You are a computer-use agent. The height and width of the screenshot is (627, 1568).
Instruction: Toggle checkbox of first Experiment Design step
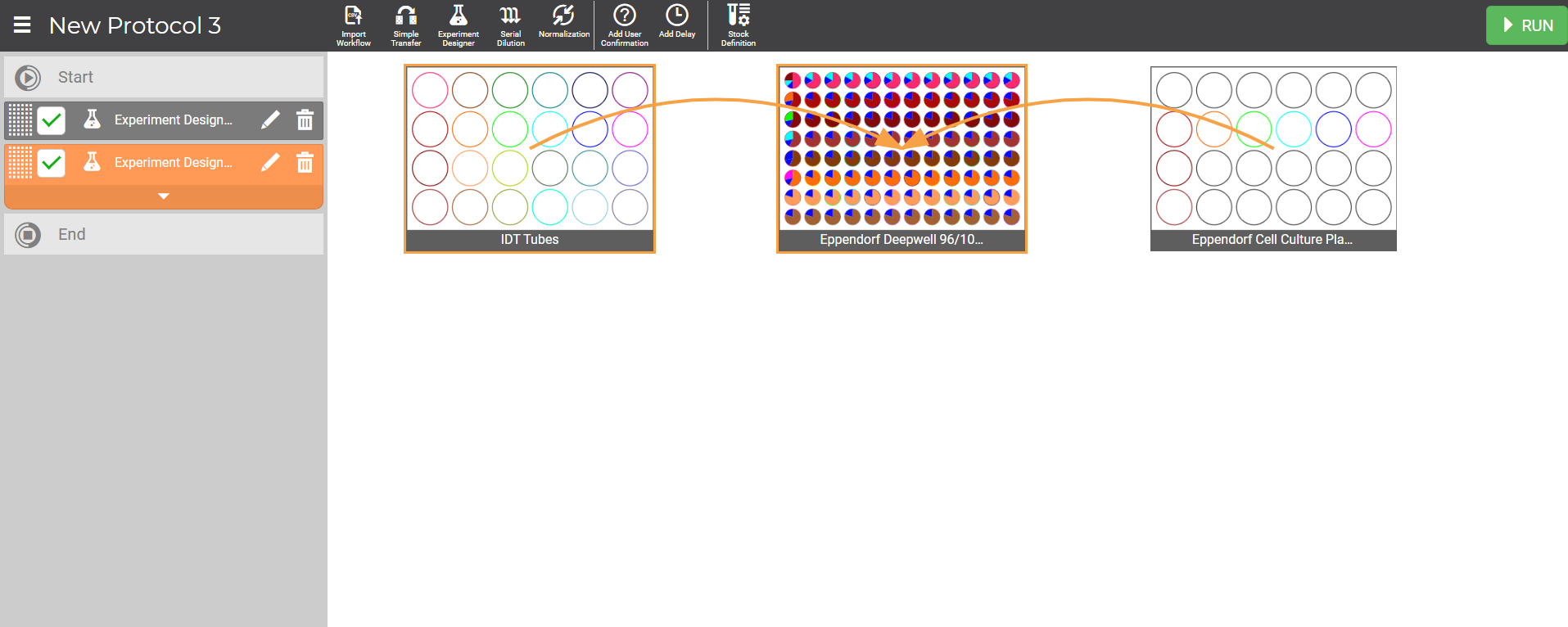[x=52, y=120]
